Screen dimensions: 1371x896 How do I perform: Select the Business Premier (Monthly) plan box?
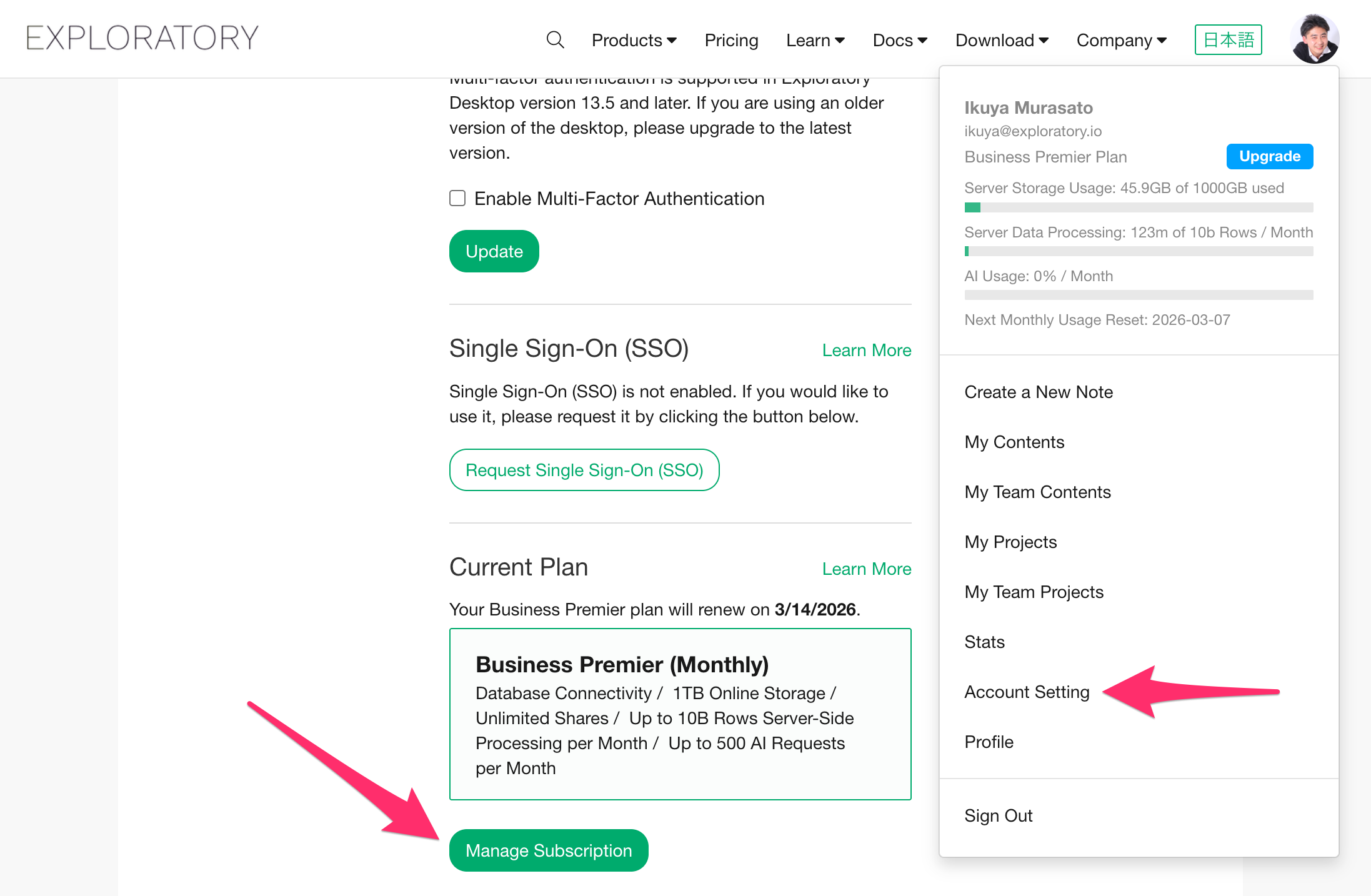point(680,714)
